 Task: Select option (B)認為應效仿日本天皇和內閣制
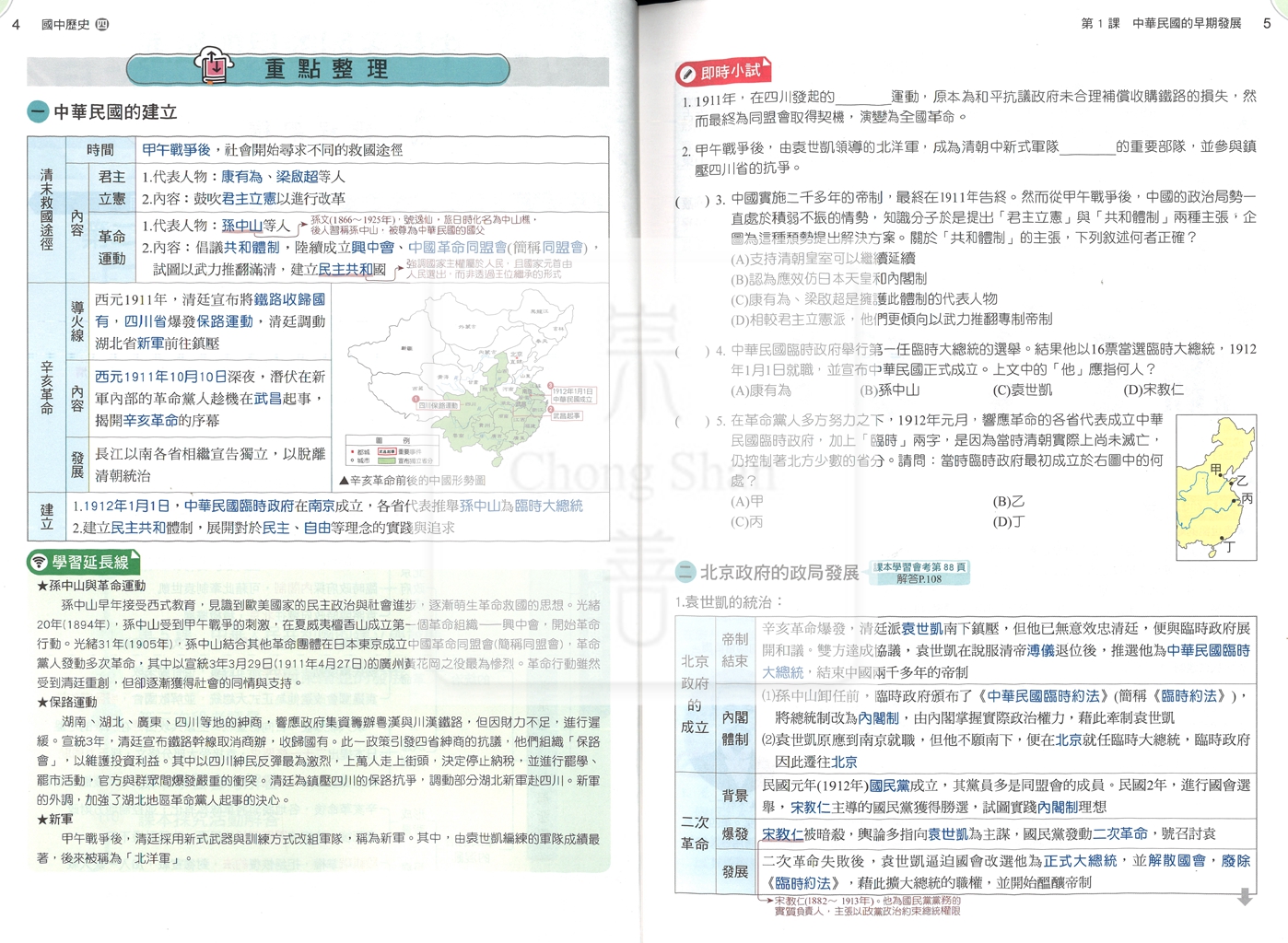coord(828,279)
